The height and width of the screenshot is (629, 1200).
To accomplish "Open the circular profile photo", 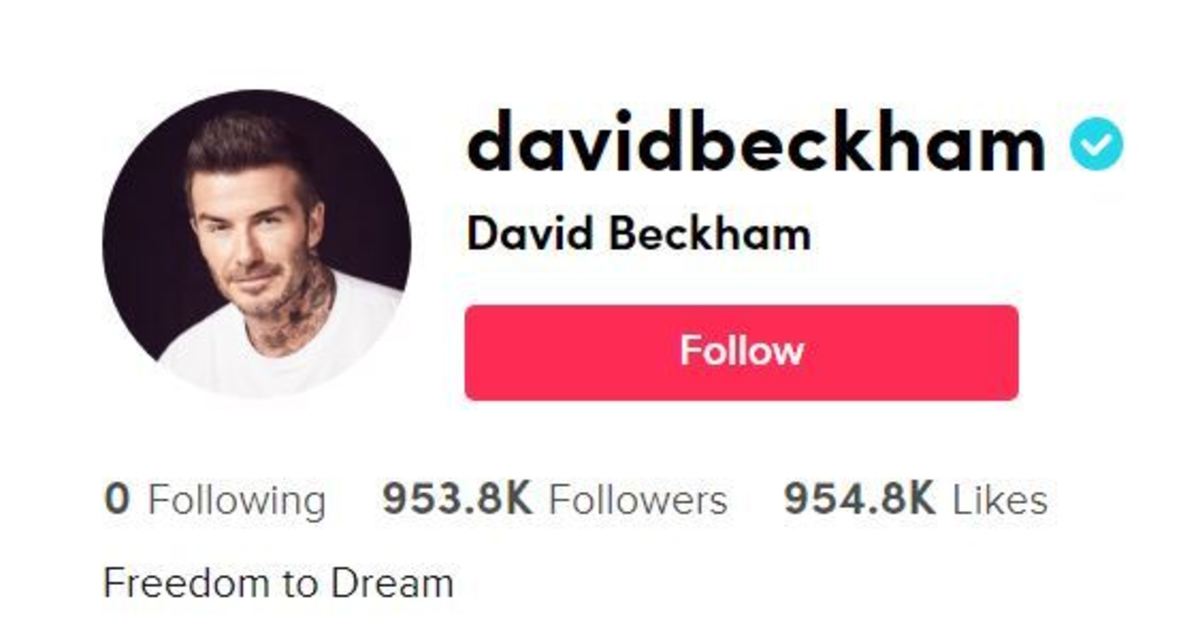I will [257, 243].
